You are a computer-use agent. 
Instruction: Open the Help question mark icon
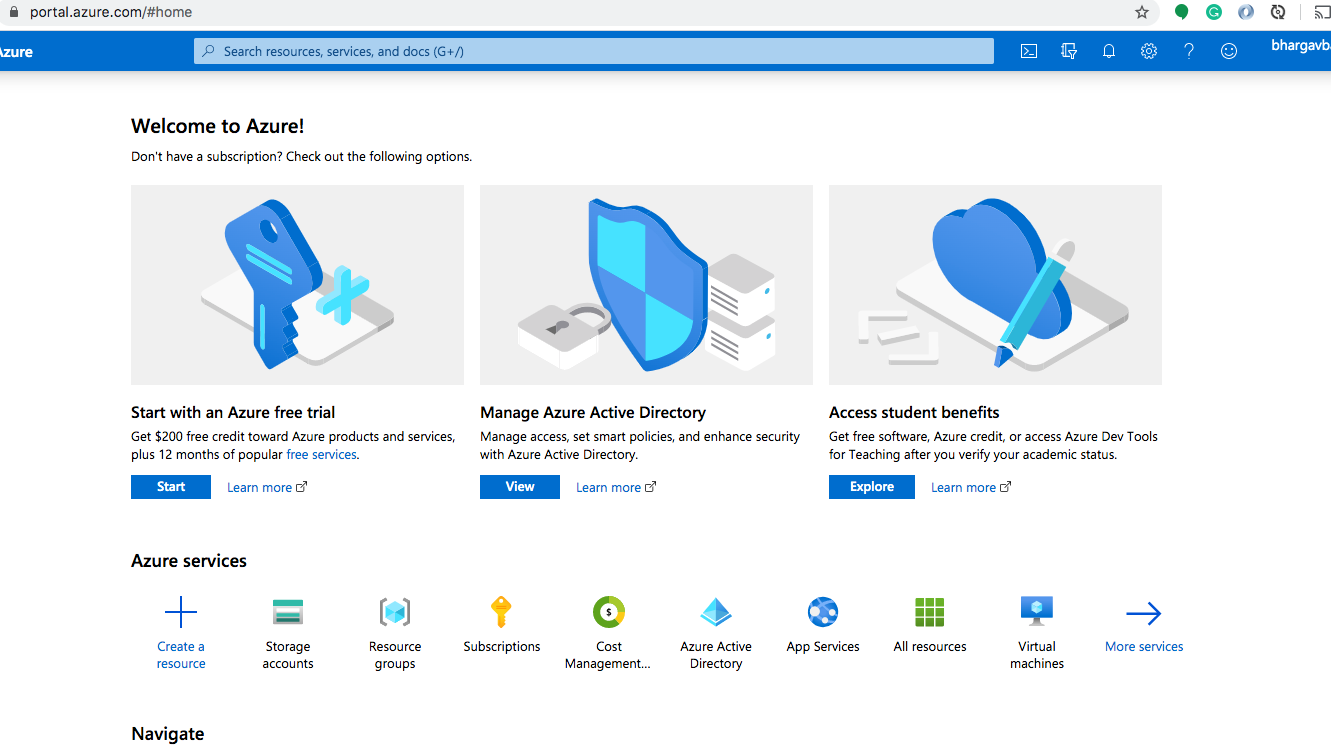pos(1189,51)
